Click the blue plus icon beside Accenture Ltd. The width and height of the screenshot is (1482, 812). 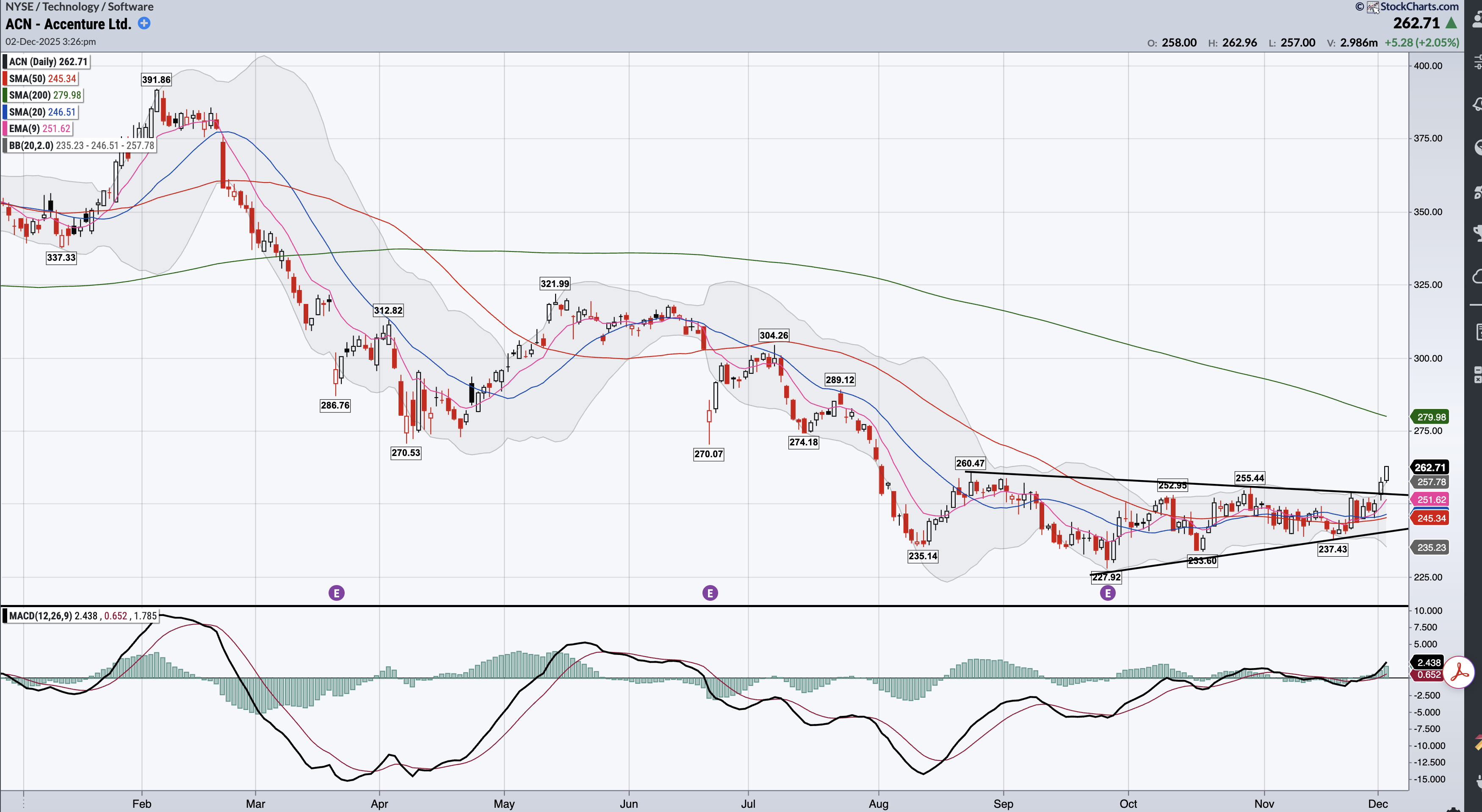(x=144, y=23)
